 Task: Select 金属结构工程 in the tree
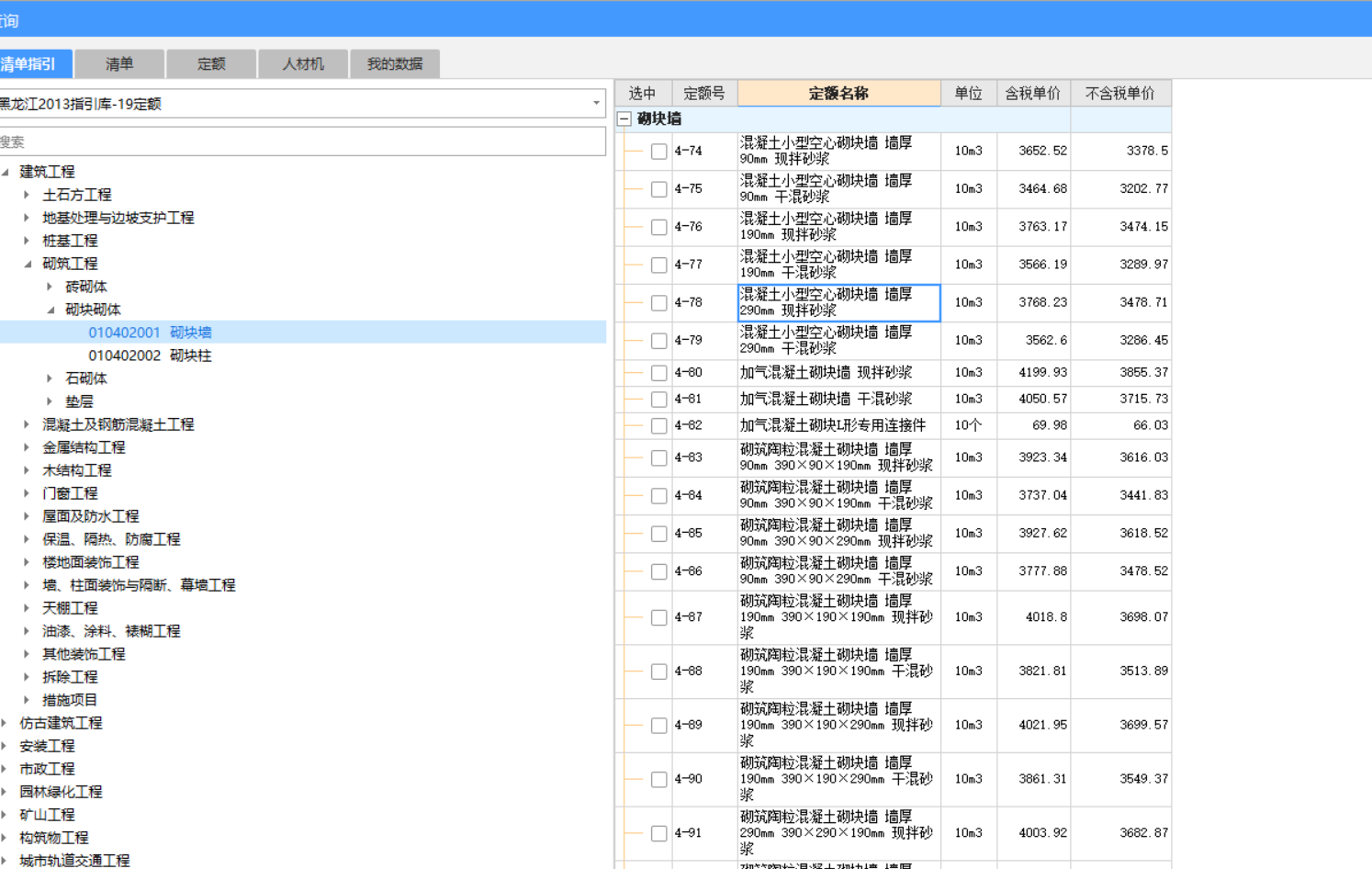point(84,447)
